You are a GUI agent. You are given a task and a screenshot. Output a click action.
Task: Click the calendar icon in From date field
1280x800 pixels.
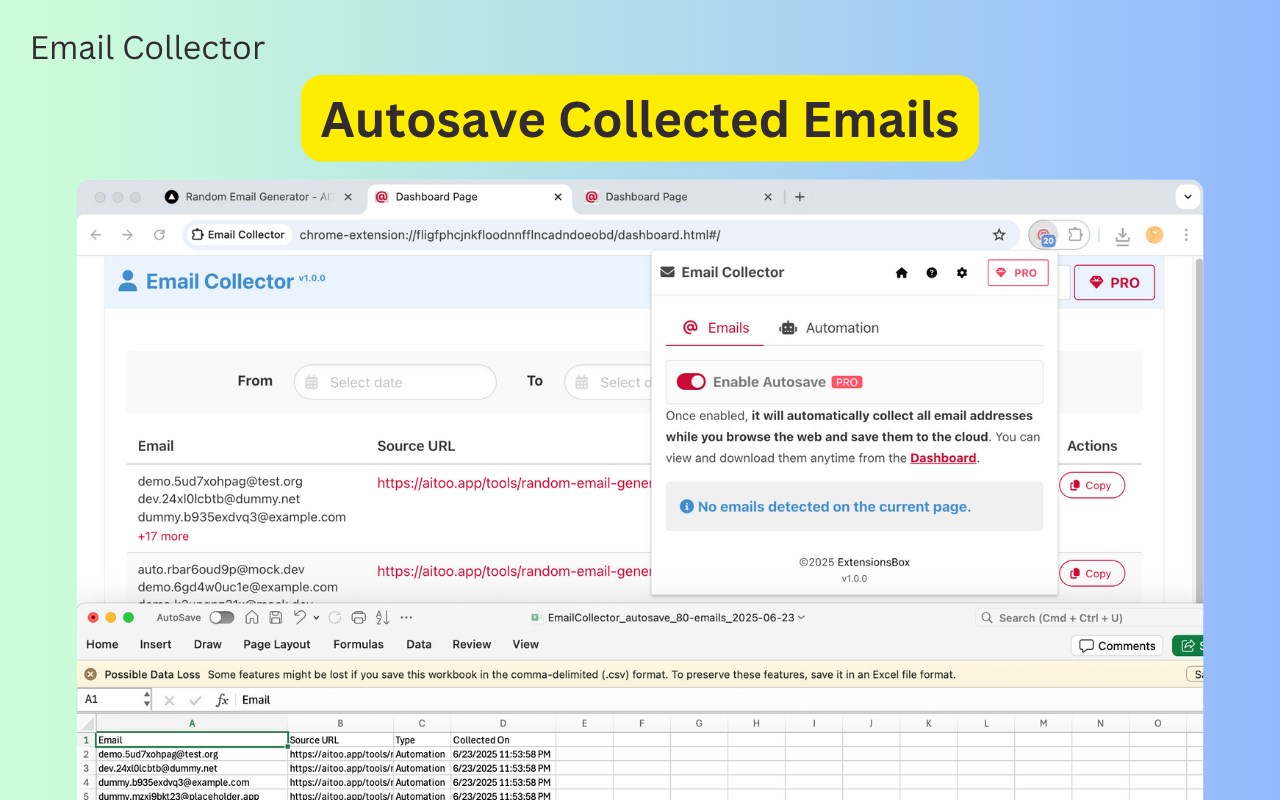click(x=312, y=382)
